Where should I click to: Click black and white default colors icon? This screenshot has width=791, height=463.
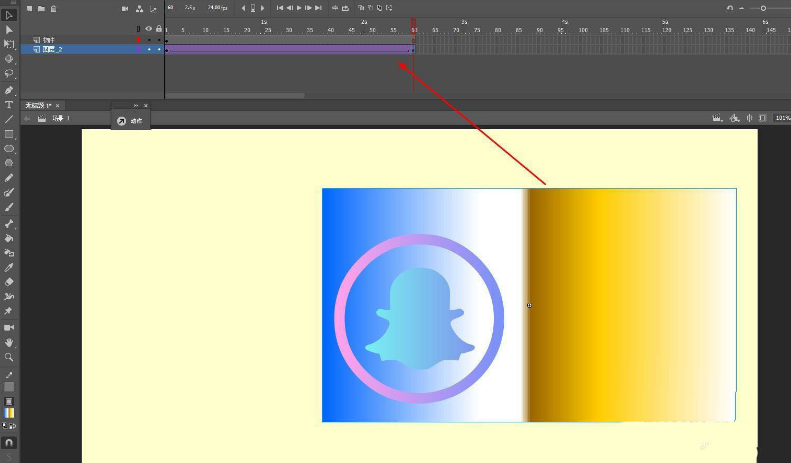(6, 426)
